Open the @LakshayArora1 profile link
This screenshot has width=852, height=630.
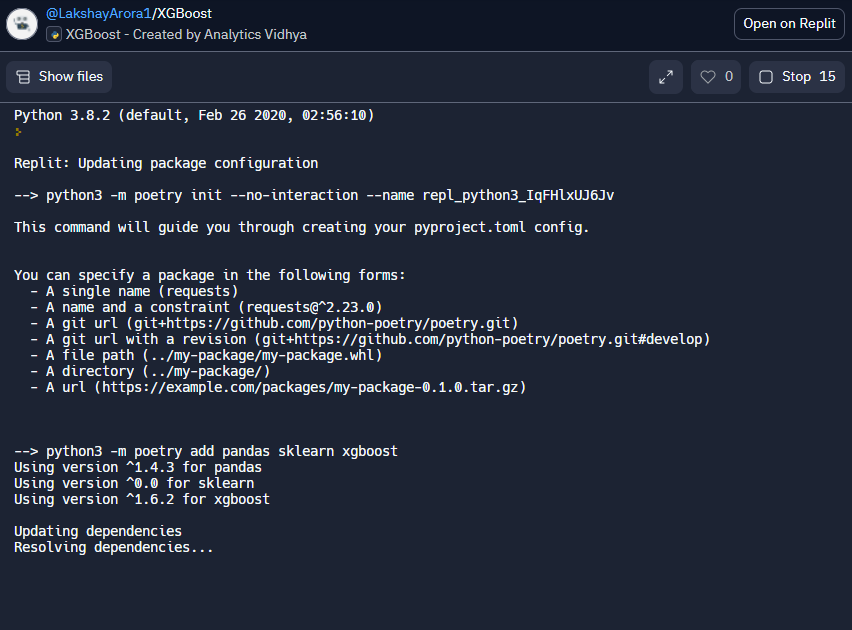tap(98, 14)
